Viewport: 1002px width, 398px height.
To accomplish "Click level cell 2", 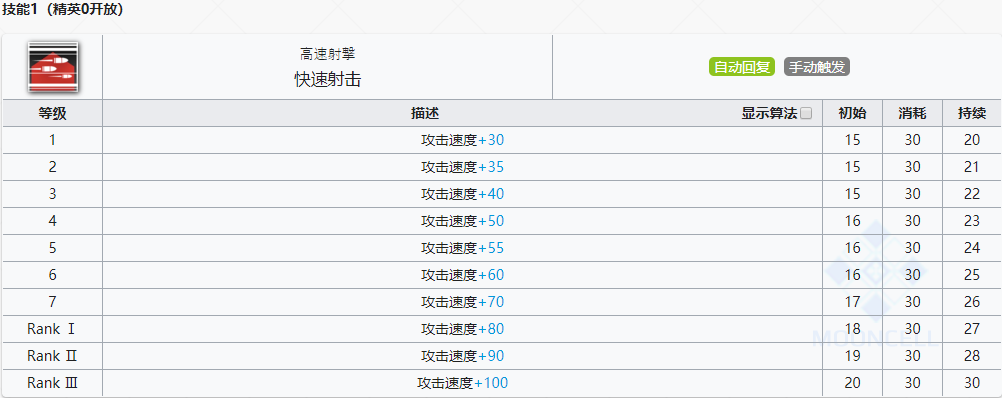I will click(x=52, y=167).
